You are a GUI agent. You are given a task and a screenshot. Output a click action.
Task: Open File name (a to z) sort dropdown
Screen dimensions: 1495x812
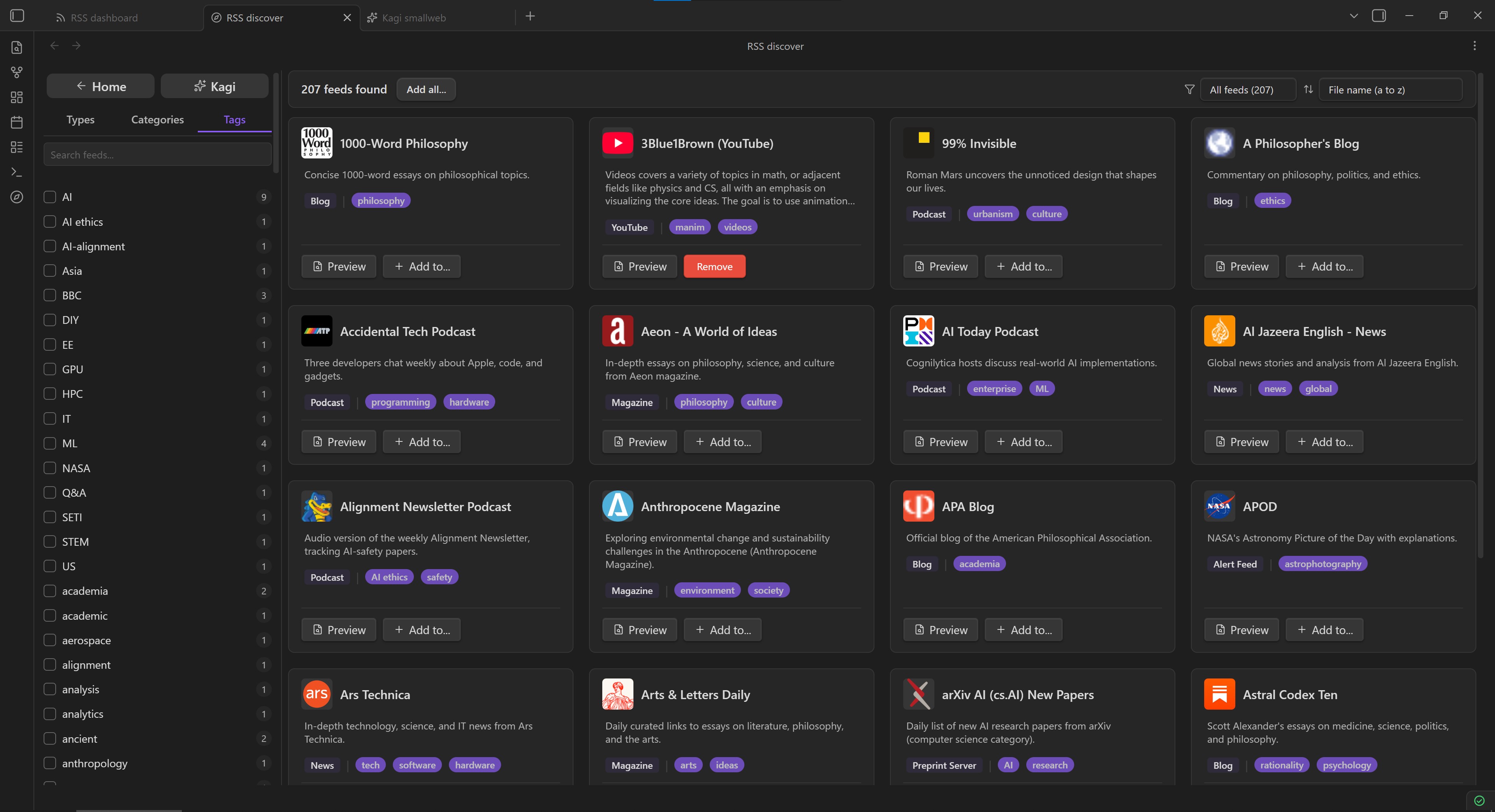[x=1390, y=90]
